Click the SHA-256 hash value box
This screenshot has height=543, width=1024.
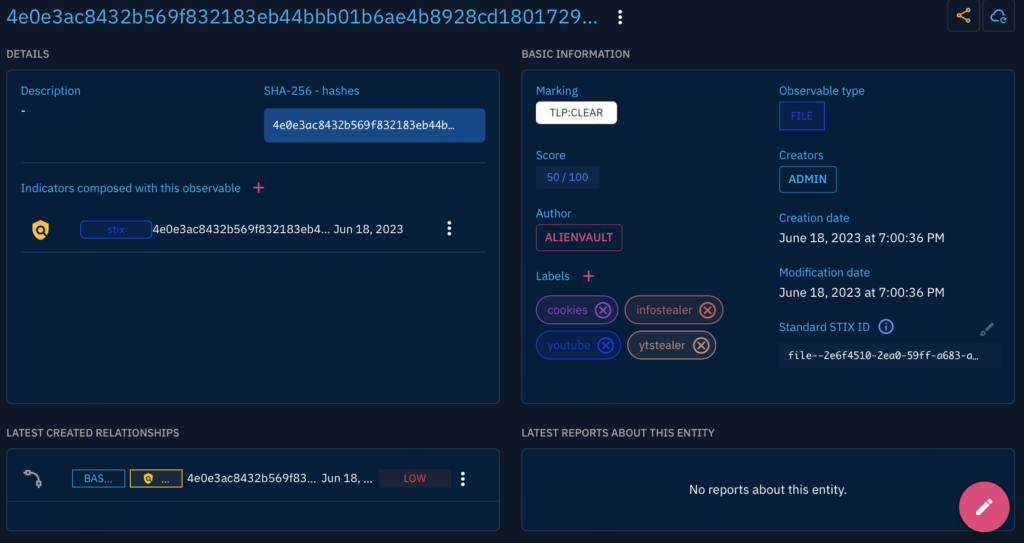pos(374,126)
